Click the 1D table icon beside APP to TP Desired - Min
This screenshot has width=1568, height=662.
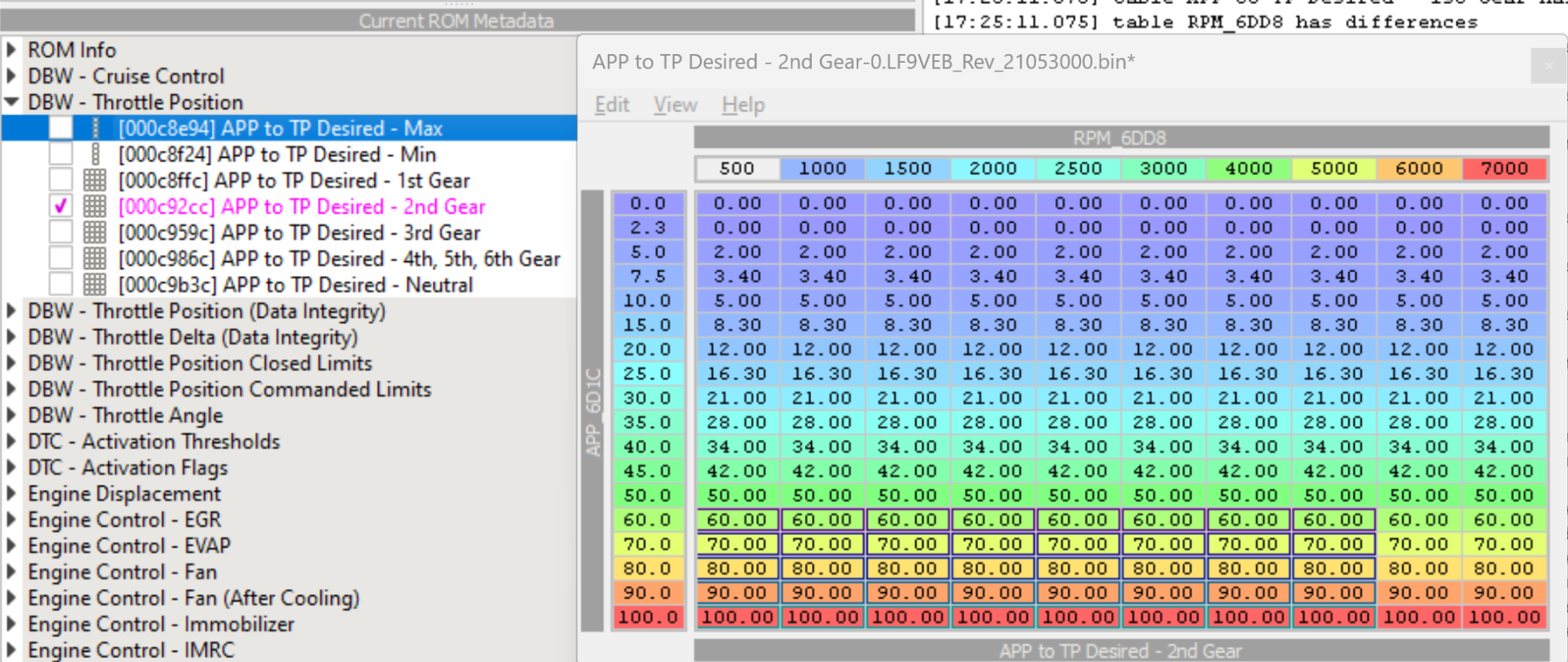point(96,154)
